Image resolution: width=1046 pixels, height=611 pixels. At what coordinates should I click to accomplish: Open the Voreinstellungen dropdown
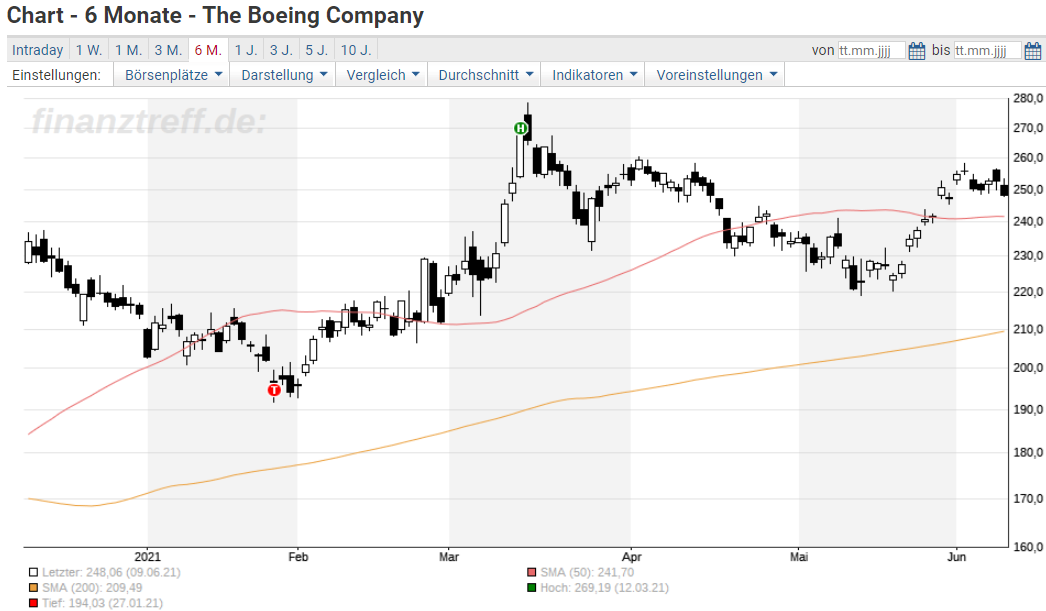716,75
